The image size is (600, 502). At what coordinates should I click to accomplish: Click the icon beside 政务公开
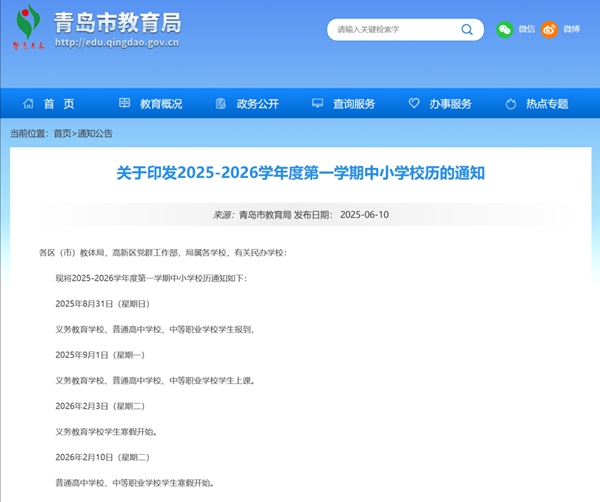(x=220, y=104)
